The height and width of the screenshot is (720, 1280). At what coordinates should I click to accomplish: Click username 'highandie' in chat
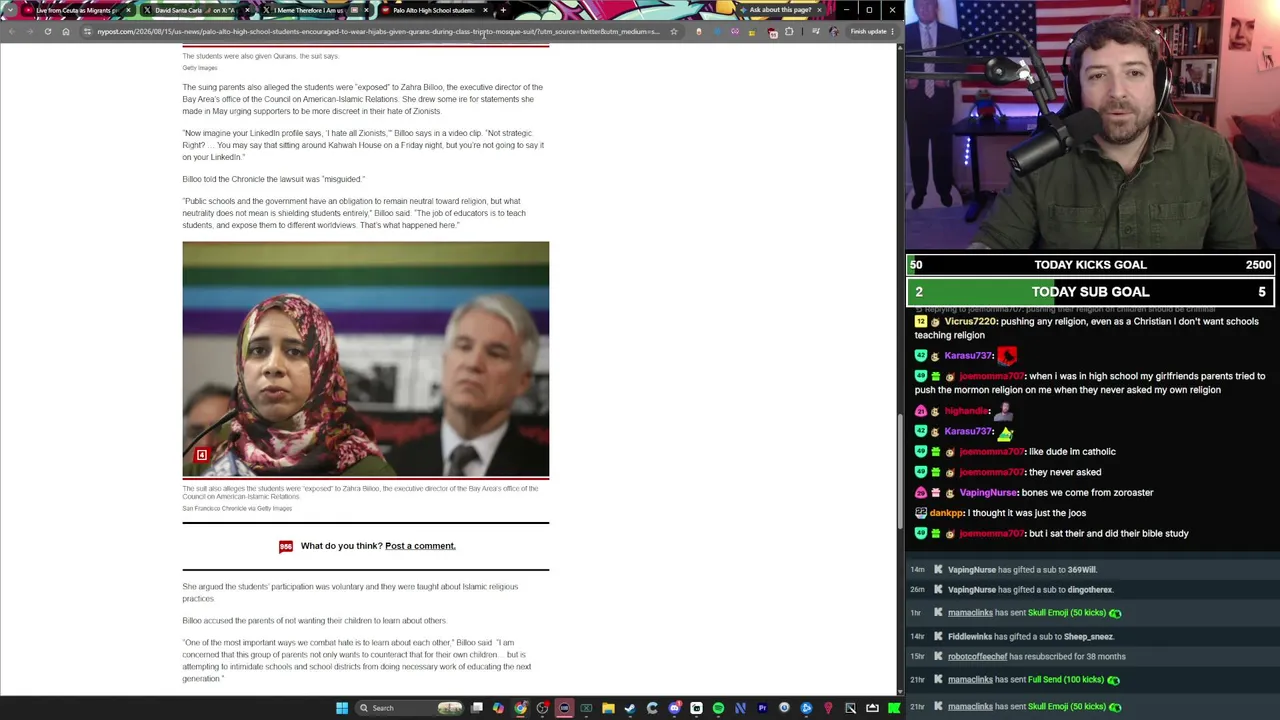966,411
